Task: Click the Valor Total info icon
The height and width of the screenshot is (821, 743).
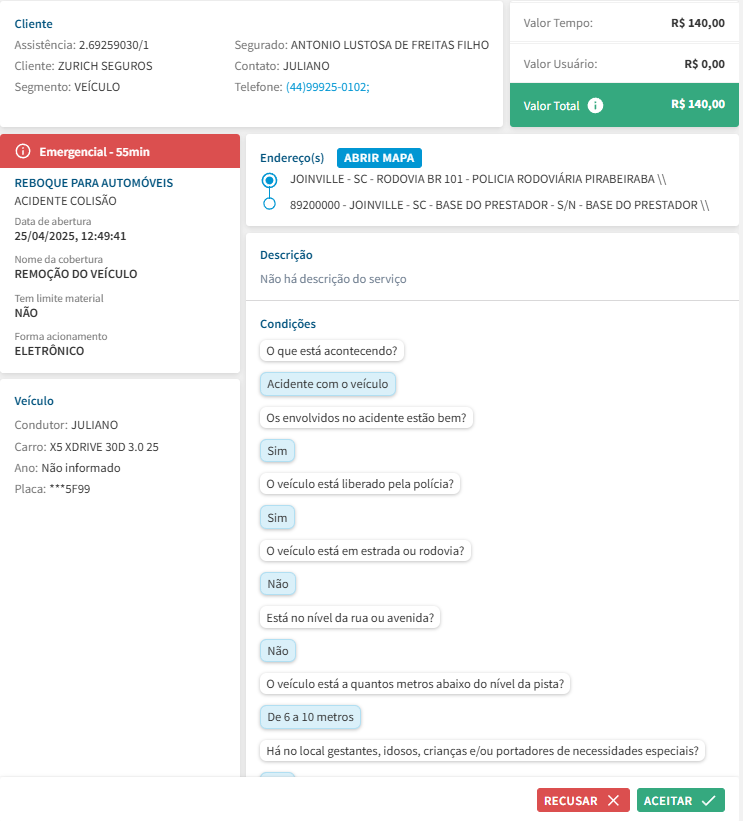Action: tap(595, 105)
